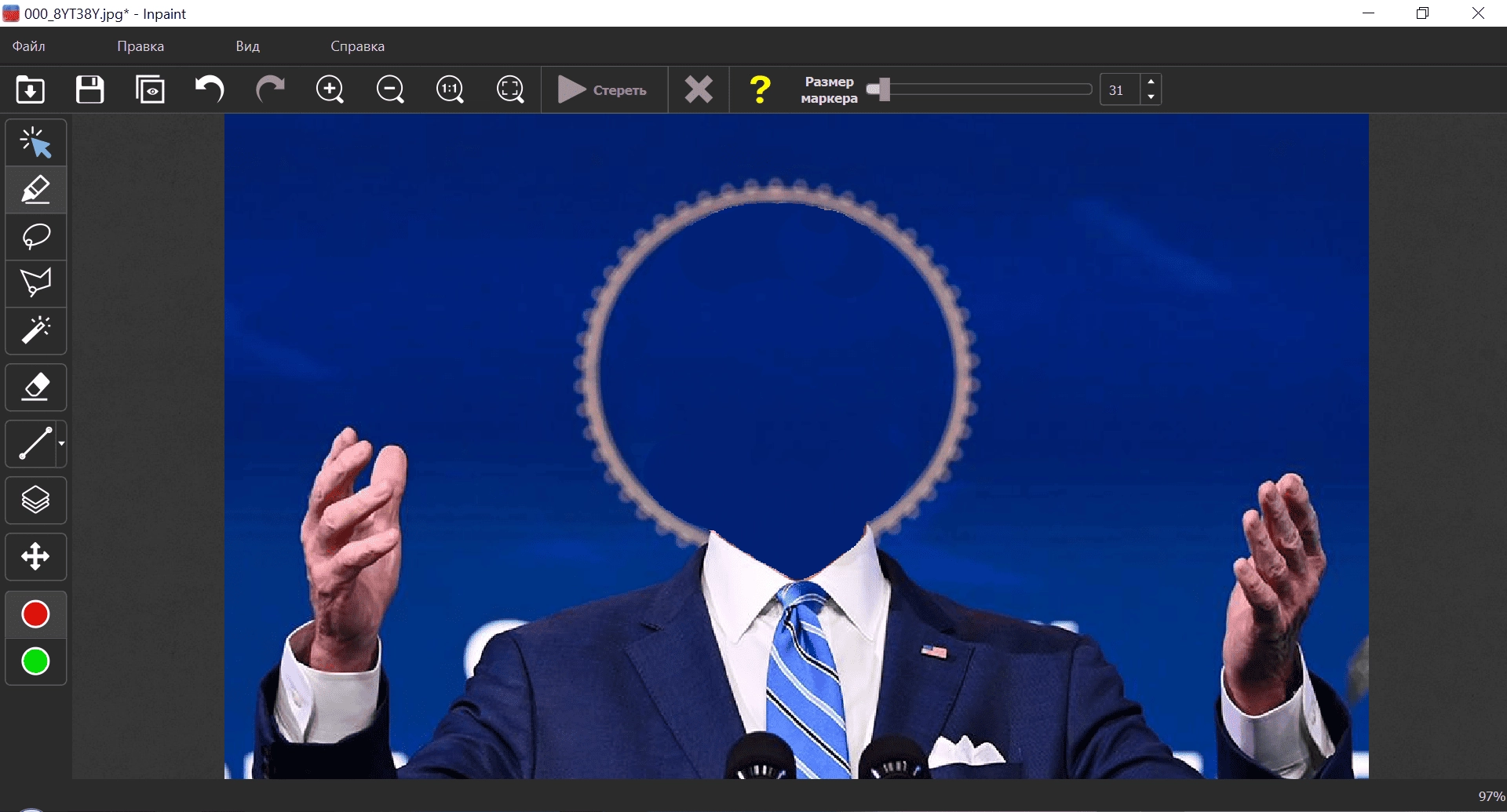Decrease marker size with down arrow
Viewport: 1507px width, 812px height.
click(1151, 97)
